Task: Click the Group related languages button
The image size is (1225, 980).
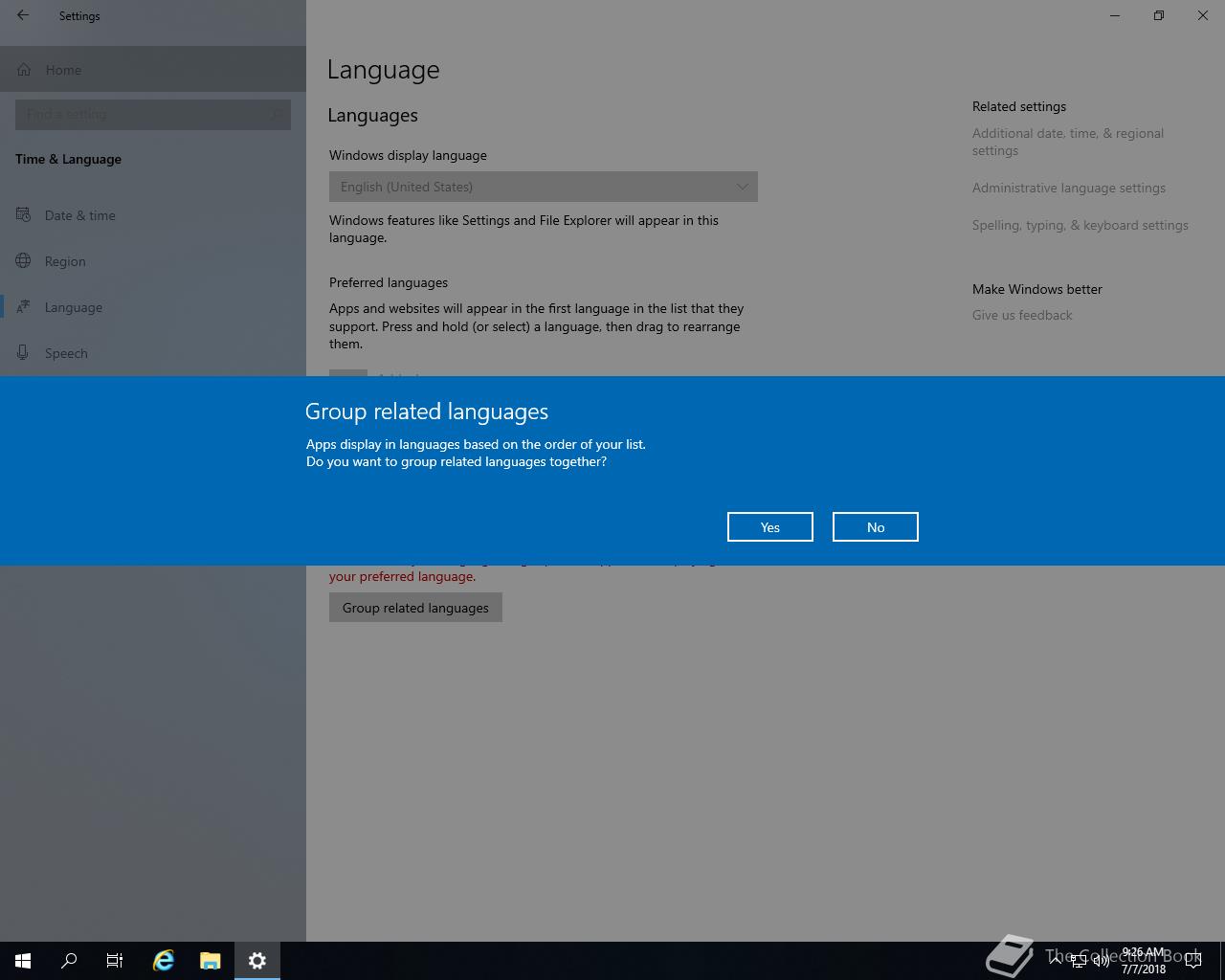Action: point(415,608)
